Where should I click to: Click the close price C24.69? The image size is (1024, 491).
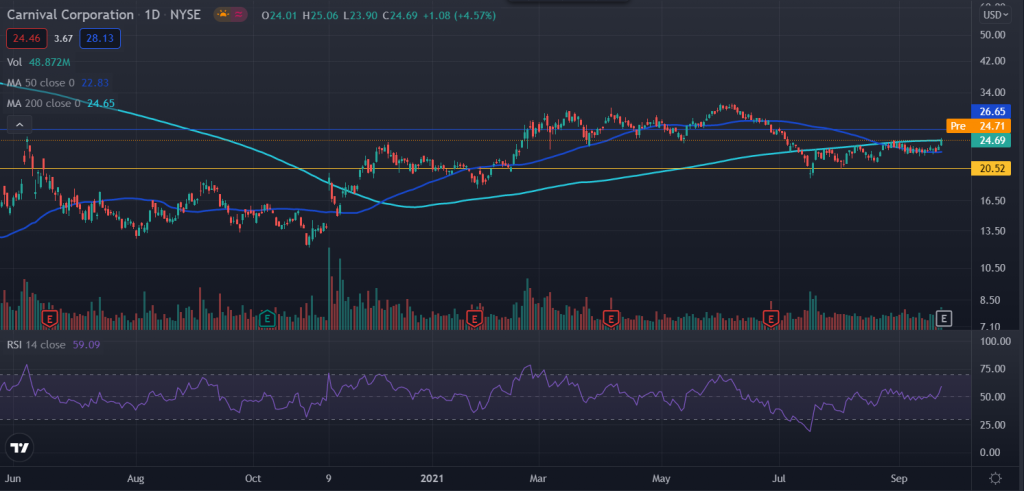coord(400,15)
